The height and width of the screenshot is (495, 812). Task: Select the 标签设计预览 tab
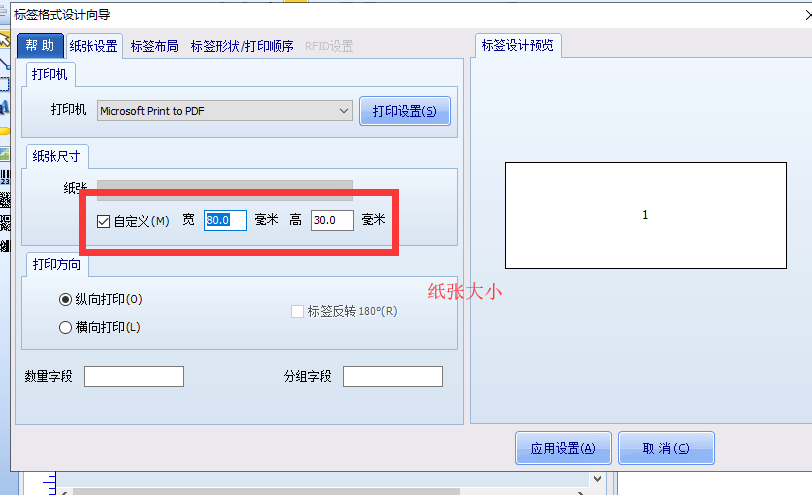coord(517,46)
